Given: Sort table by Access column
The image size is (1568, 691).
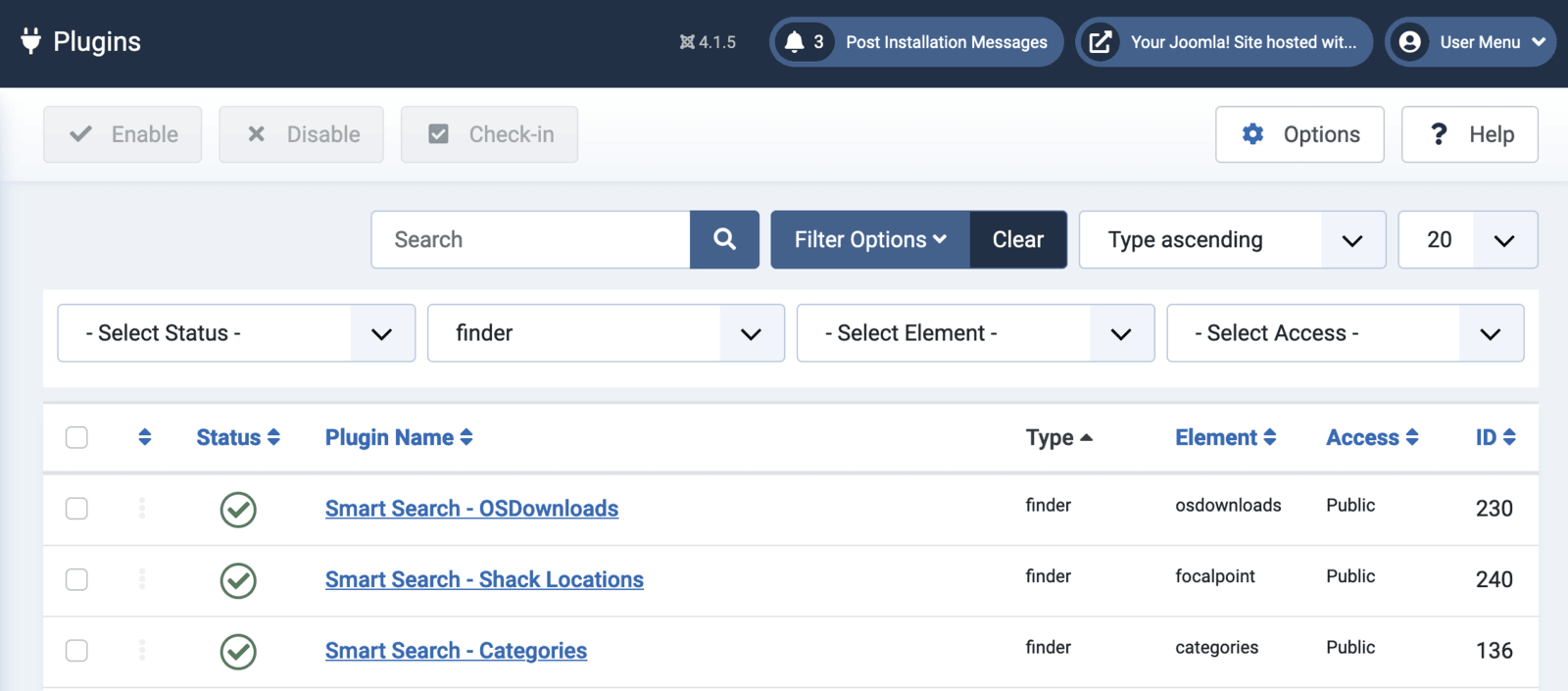Looking at the screenshot, I should click(x=1372, y=437).
